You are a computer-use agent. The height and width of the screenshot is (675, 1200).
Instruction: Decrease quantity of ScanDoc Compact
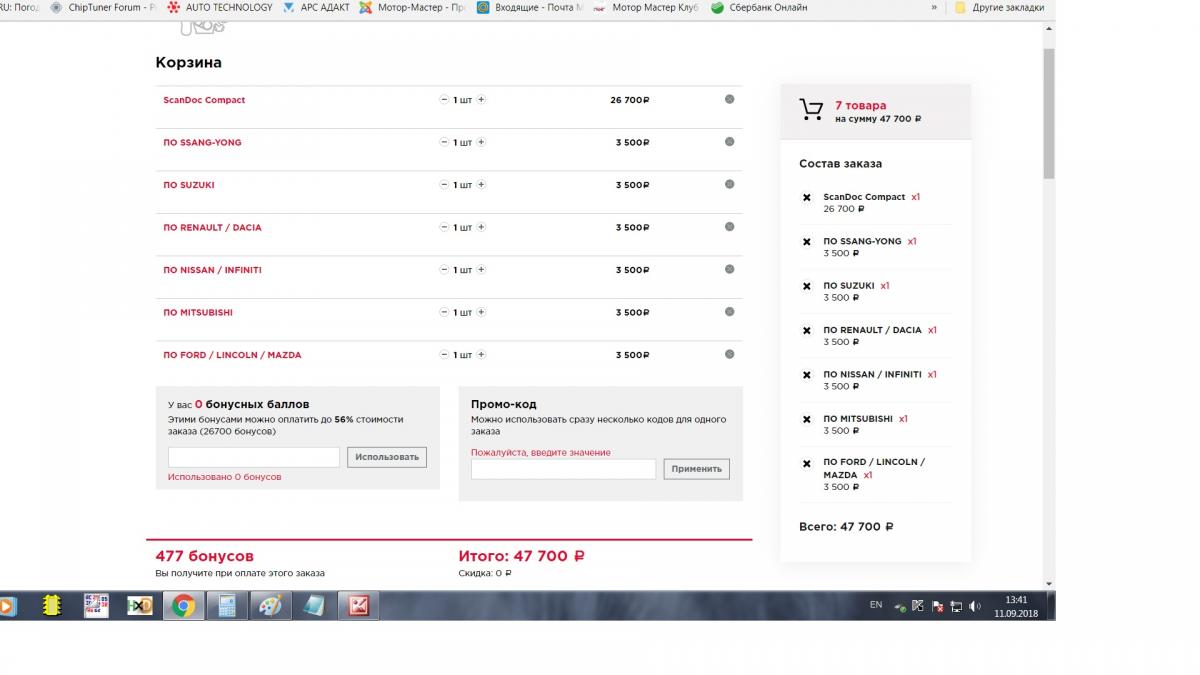(x=444, y=100)
